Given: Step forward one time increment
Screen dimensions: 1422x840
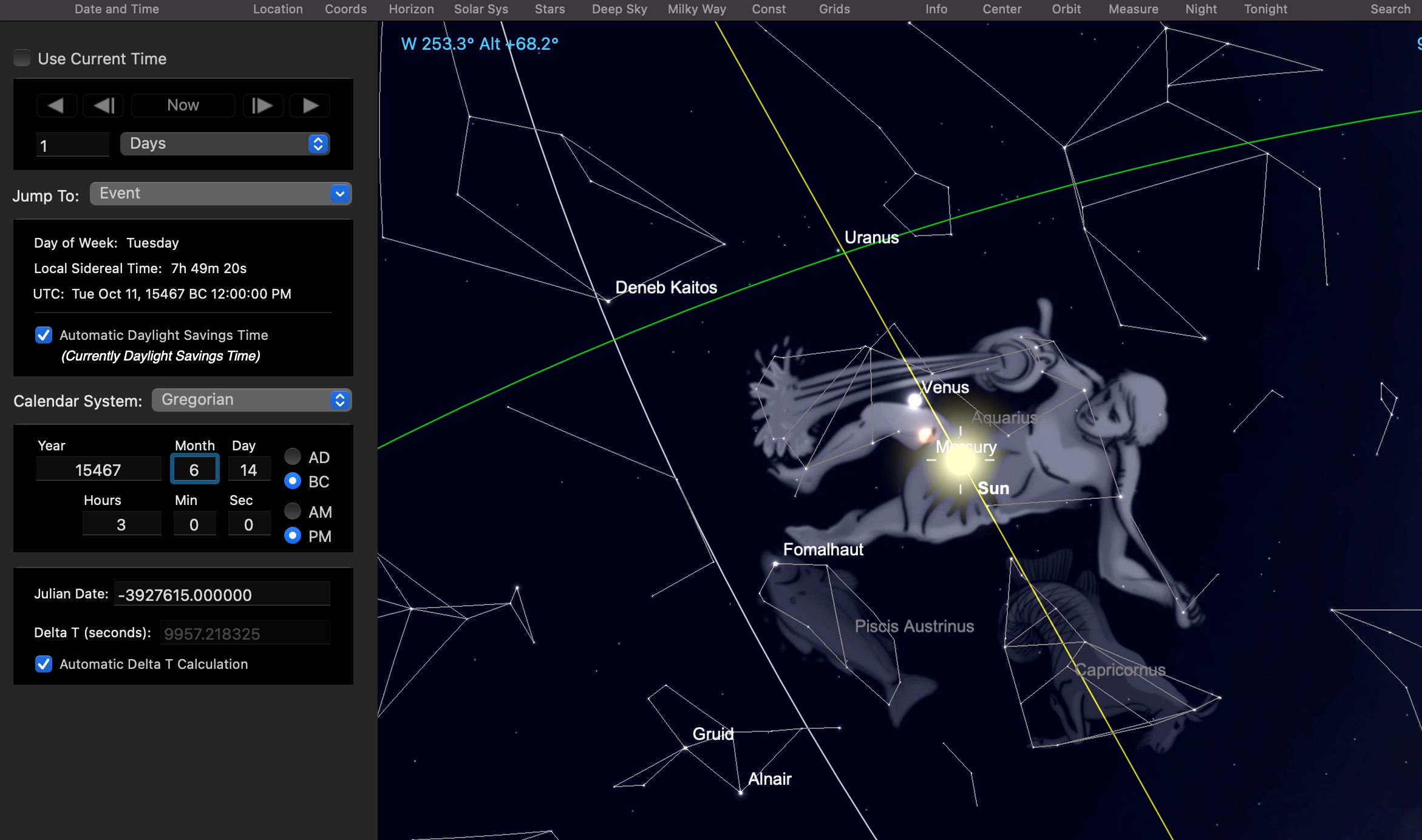Looking at the screenshot, I should coord(262,106).
